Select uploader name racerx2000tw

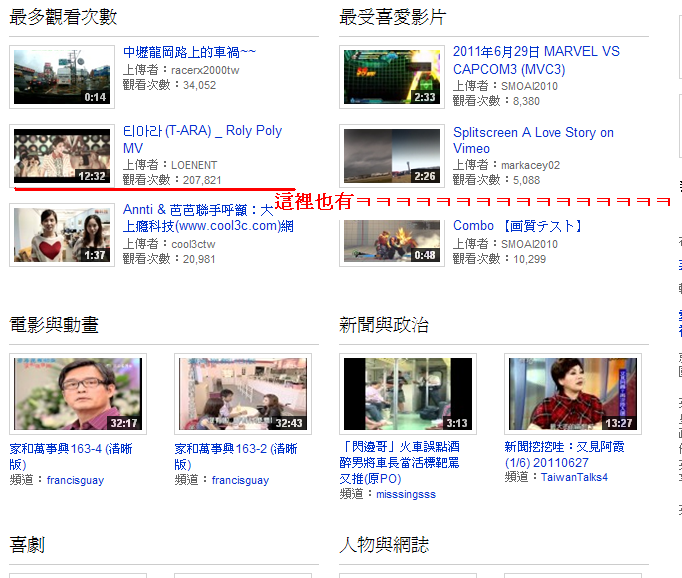pos(205,70)
